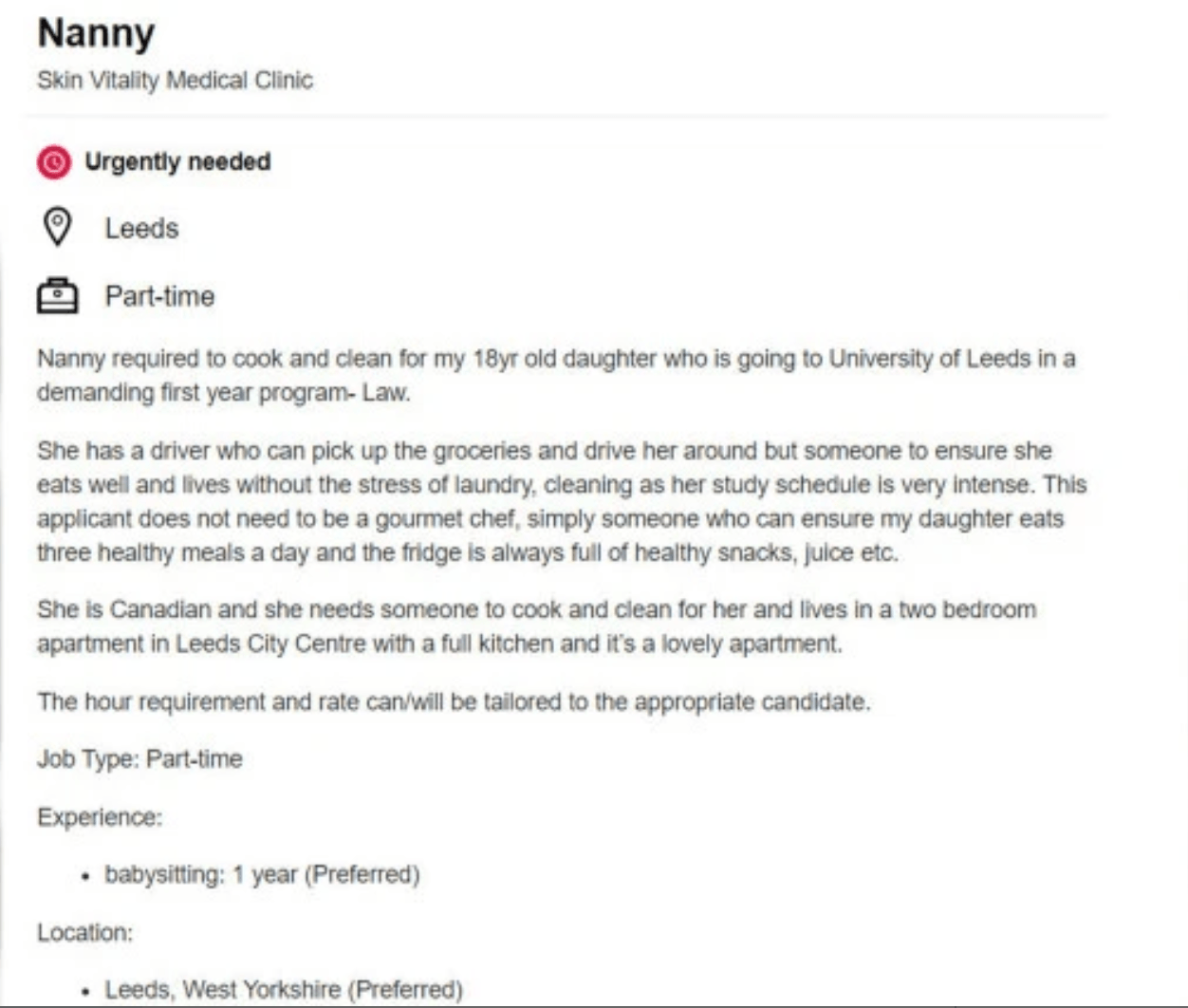Click the hour requirement and rate sentence
Viewport: 1188px width, 1008px height.
pyautogui.click(x=454, y=701)
